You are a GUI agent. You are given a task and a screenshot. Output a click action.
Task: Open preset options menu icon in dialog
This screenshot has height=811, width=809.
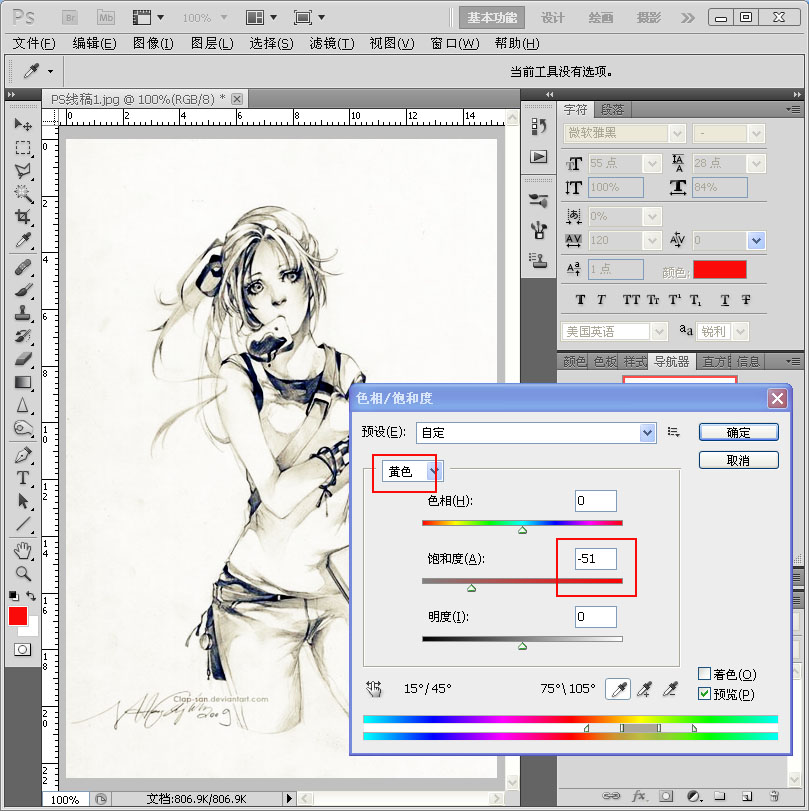point(673,432)
